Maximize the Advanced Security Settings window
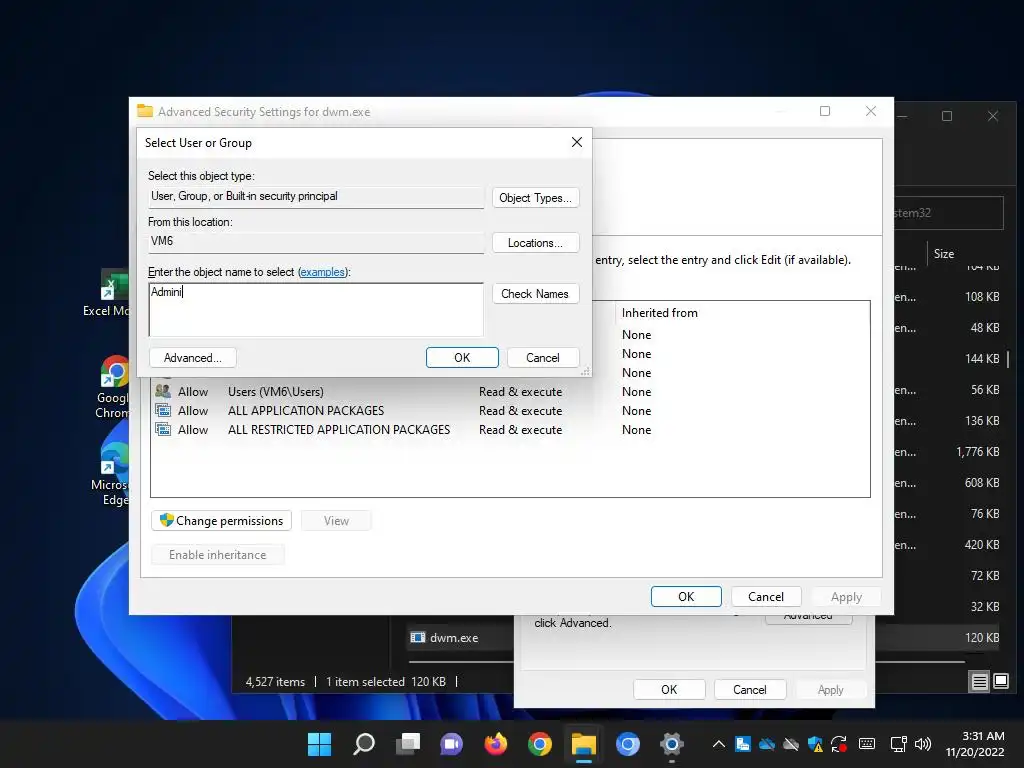This screenshot has width=1024, height=768. (825, 111)
